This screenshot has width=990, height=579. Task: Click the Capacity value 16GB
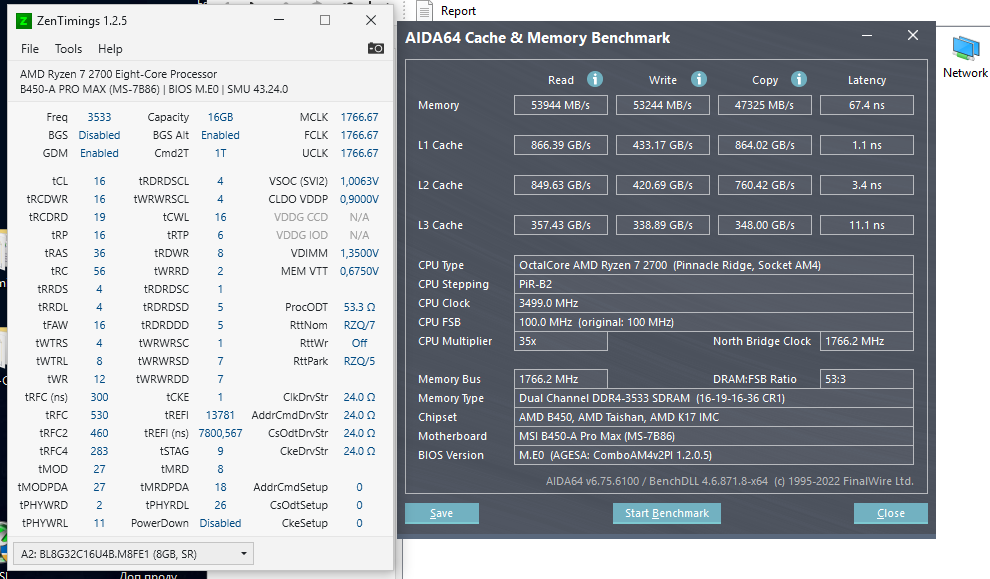[220, 117]
